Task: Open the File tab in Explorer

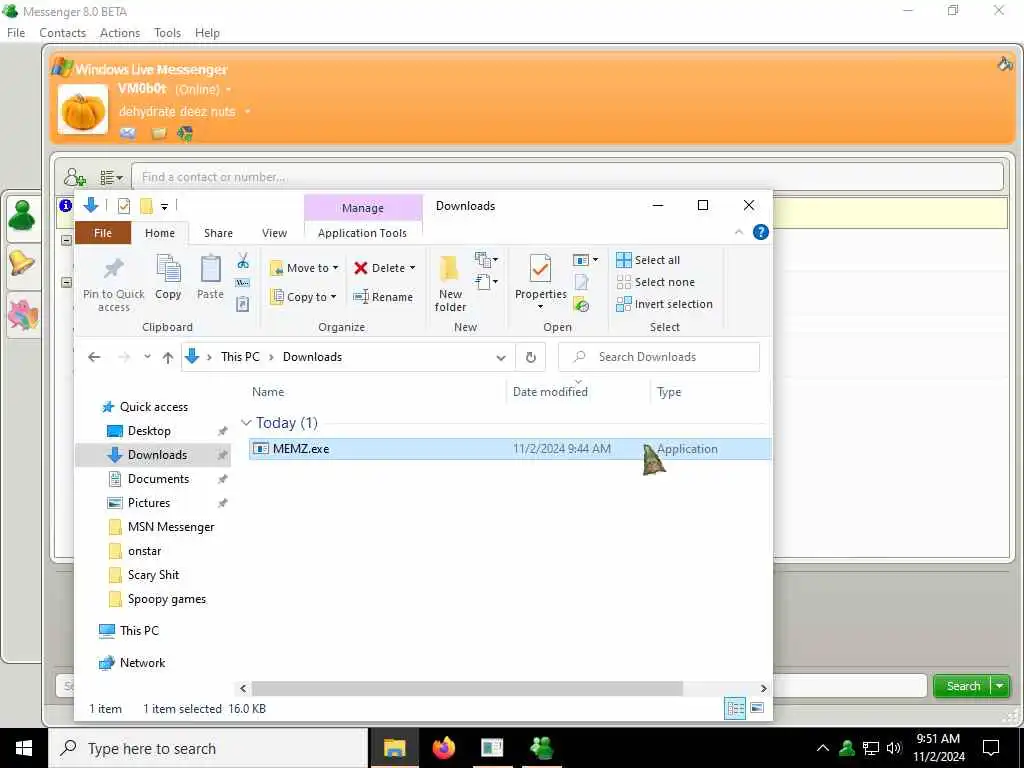Action: pyautogui.click(x=103, y=232)
